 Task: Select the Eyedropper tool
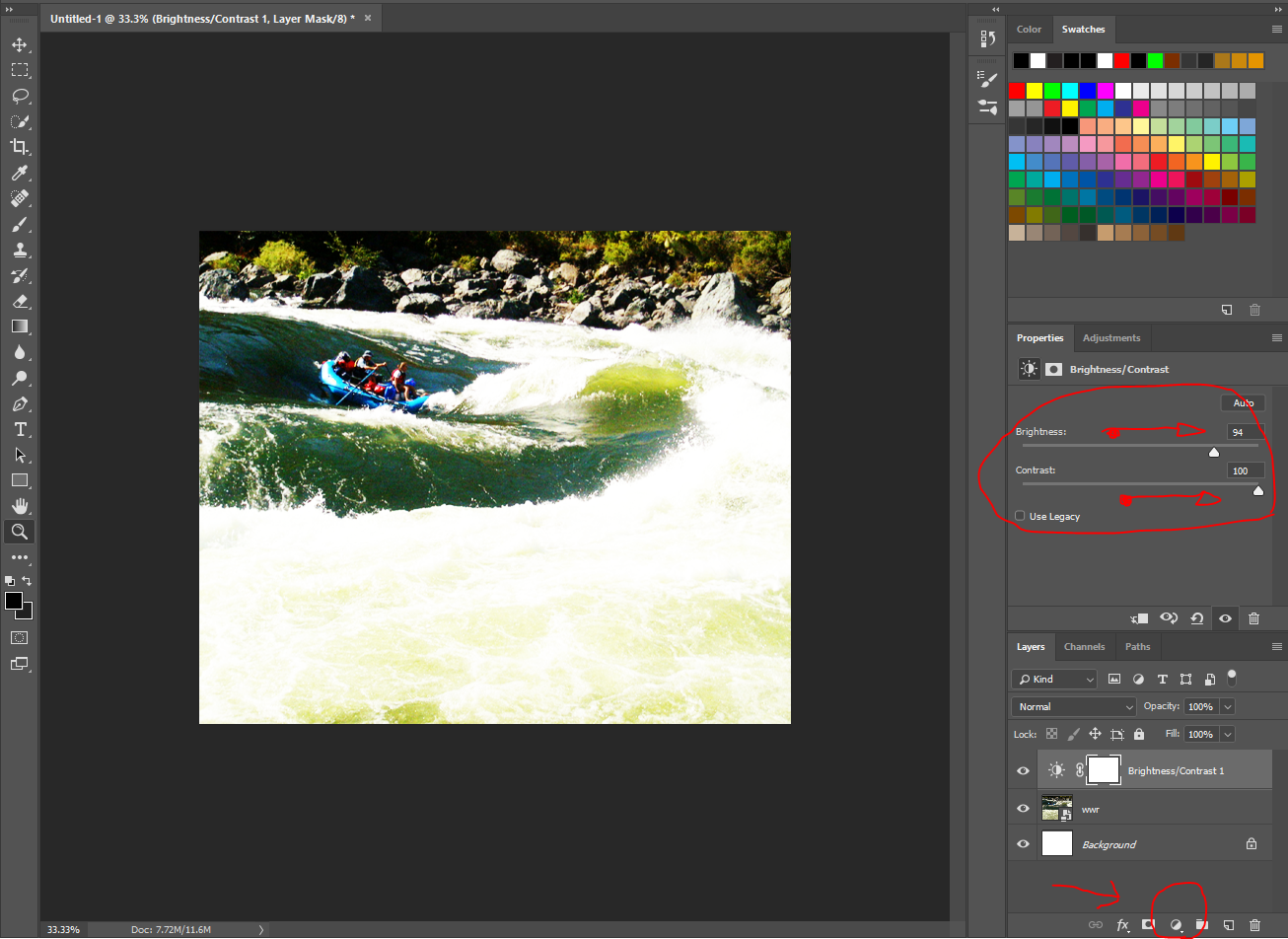pyautogui.click(x=20, y=173)
